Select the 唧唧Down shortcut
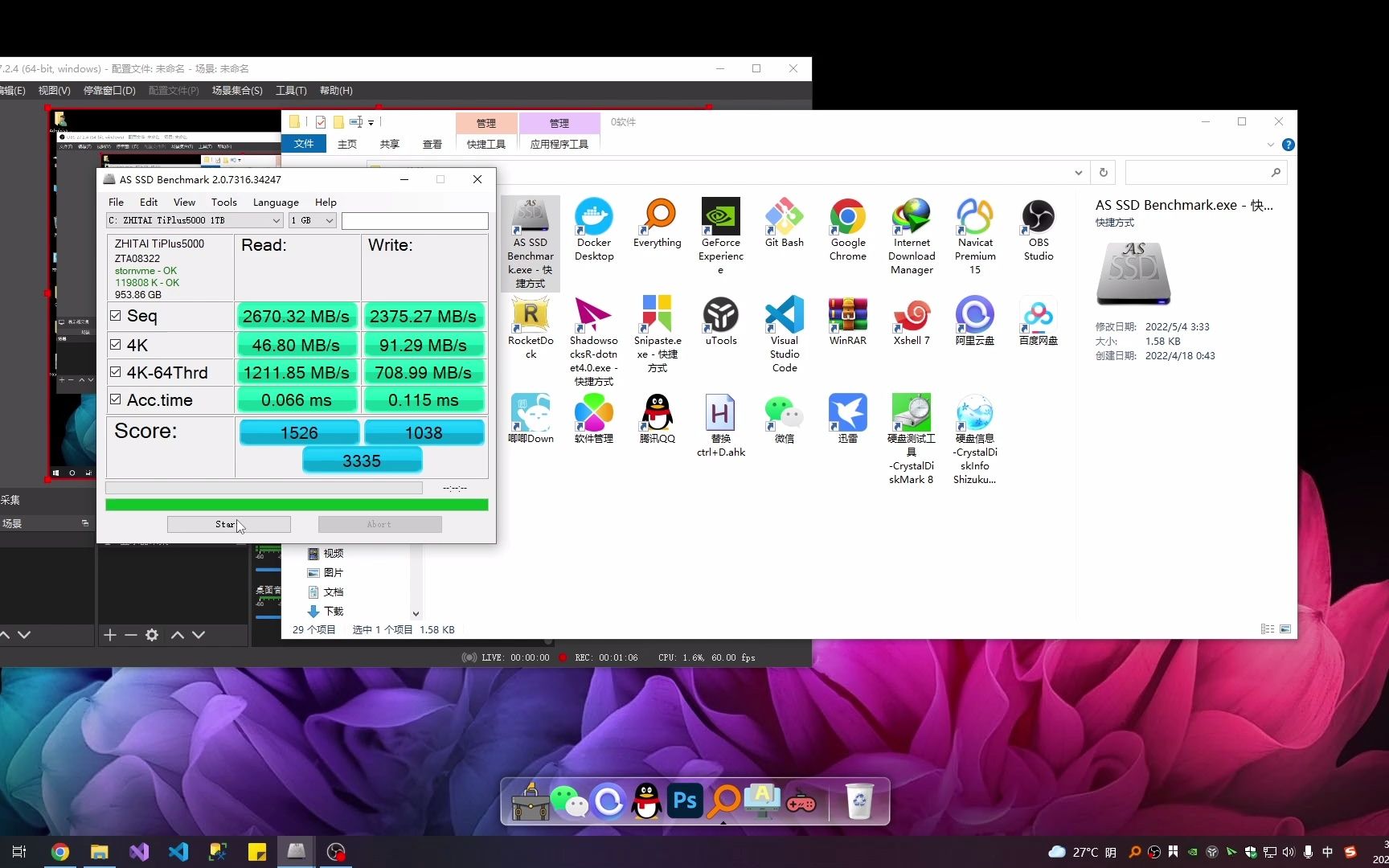This screenshot has width=1389, height=868. pyautogui.click(x=531, y=420)
